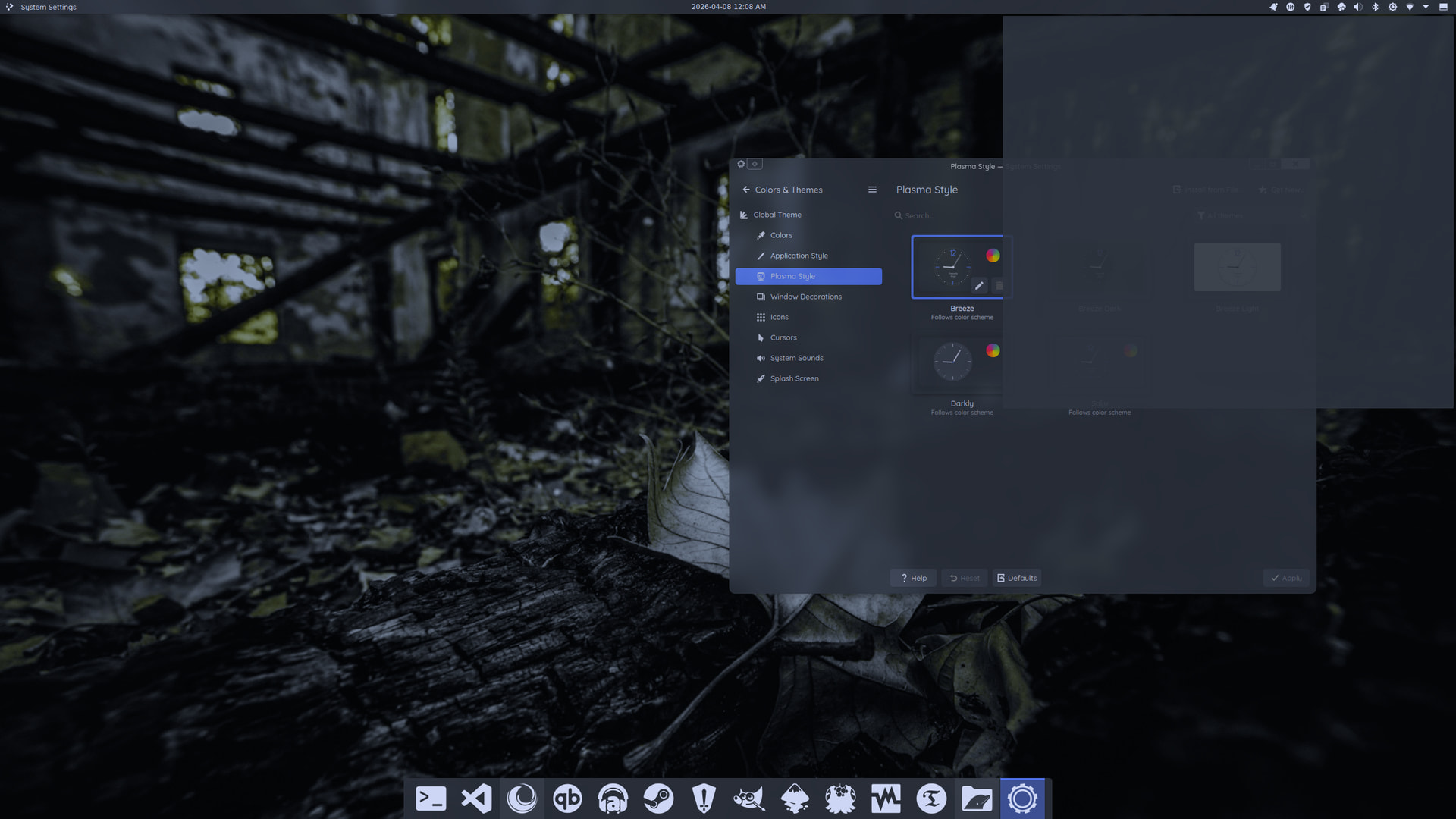
Task: Launch GIMP from the dock
Action: pyautogui.click(x=749, y=799)
